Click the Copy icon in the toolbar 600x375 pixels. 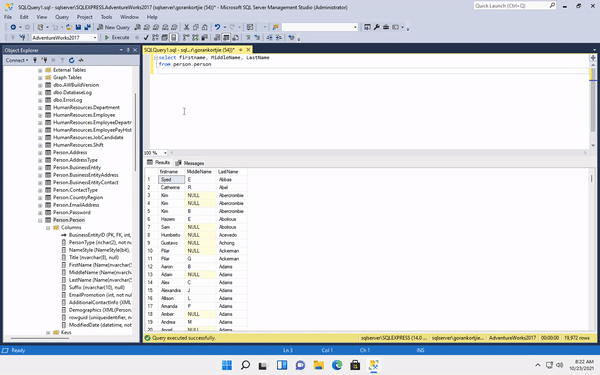(x=196, y=27)
